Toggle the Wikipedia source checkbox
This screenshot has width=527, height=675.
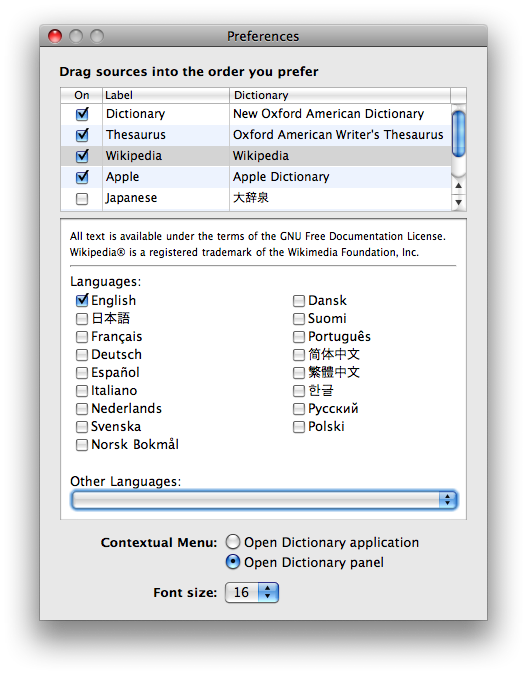[x=82, y=156]
